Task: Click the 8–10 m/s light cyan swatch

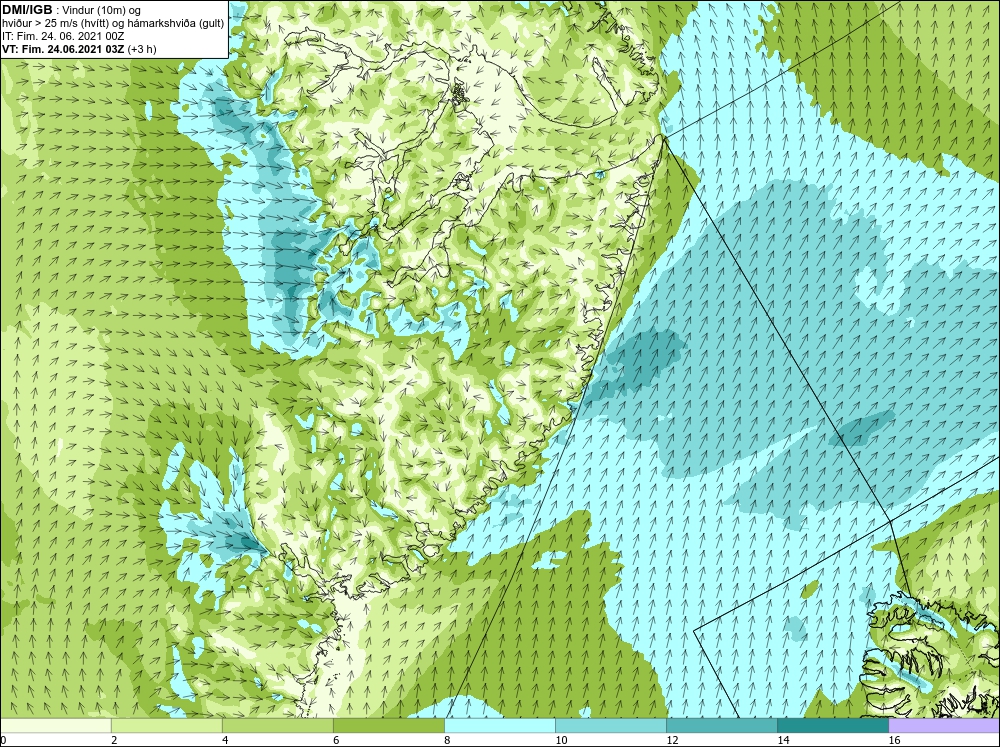Action: coord(500,725)
